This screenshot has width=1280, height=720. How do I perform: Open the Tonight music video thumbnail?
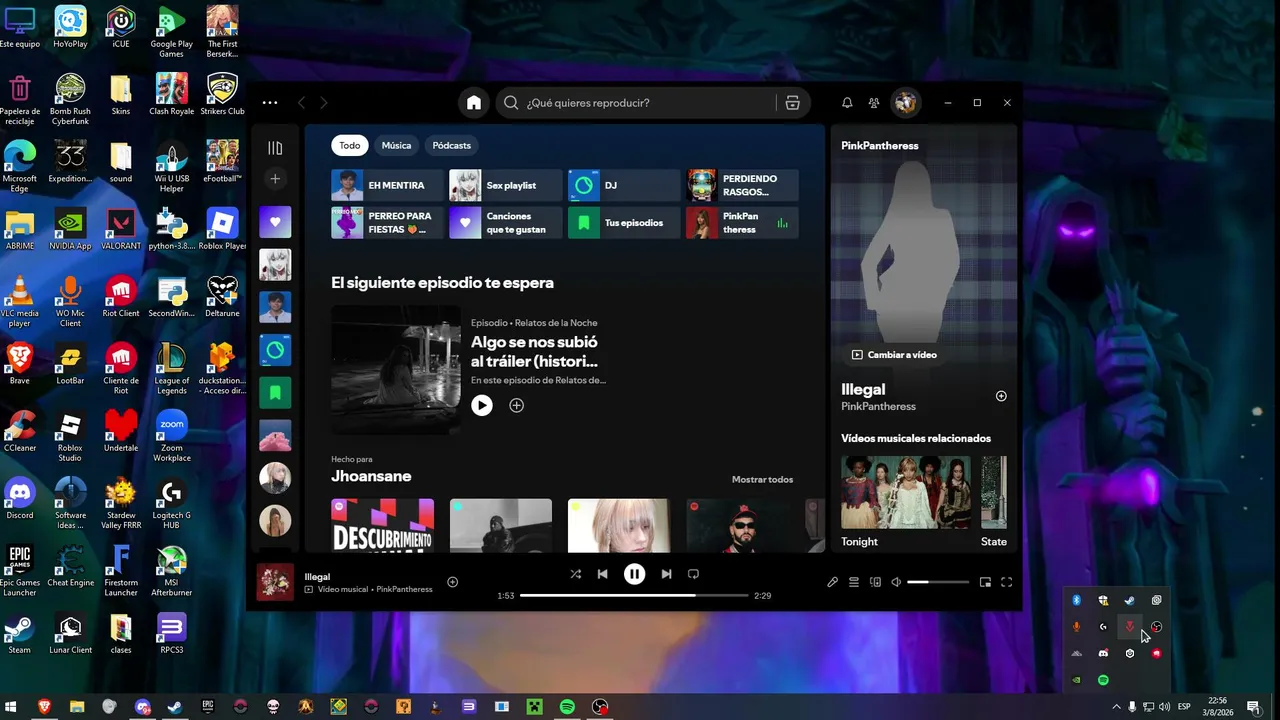point(906,492)
